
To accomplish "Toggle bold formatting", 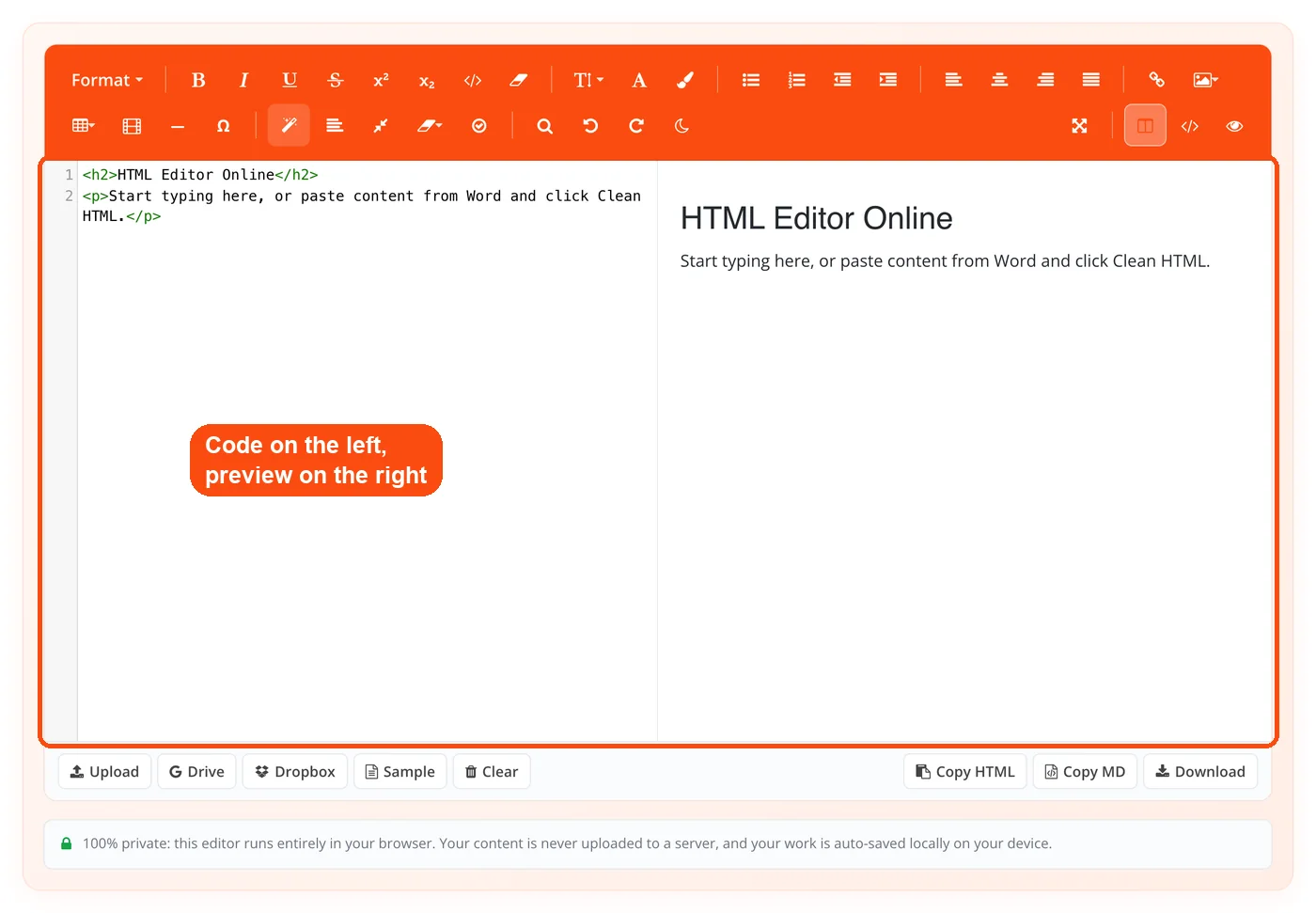I will pyautogui.click(x=198, y=80).
